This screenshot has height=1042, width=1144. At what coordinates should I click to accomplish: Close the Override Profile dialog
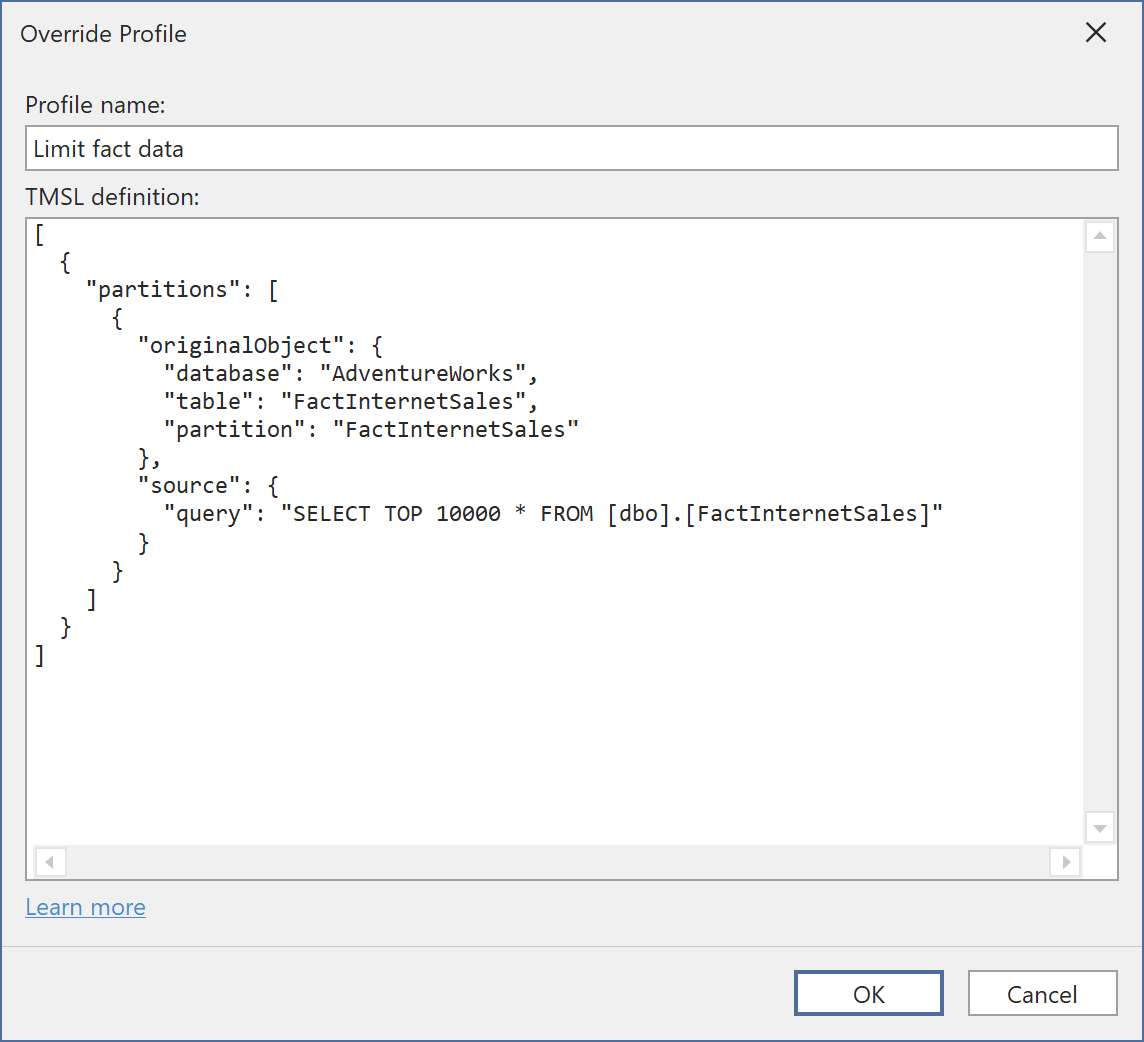click(x=1096, y=32)
